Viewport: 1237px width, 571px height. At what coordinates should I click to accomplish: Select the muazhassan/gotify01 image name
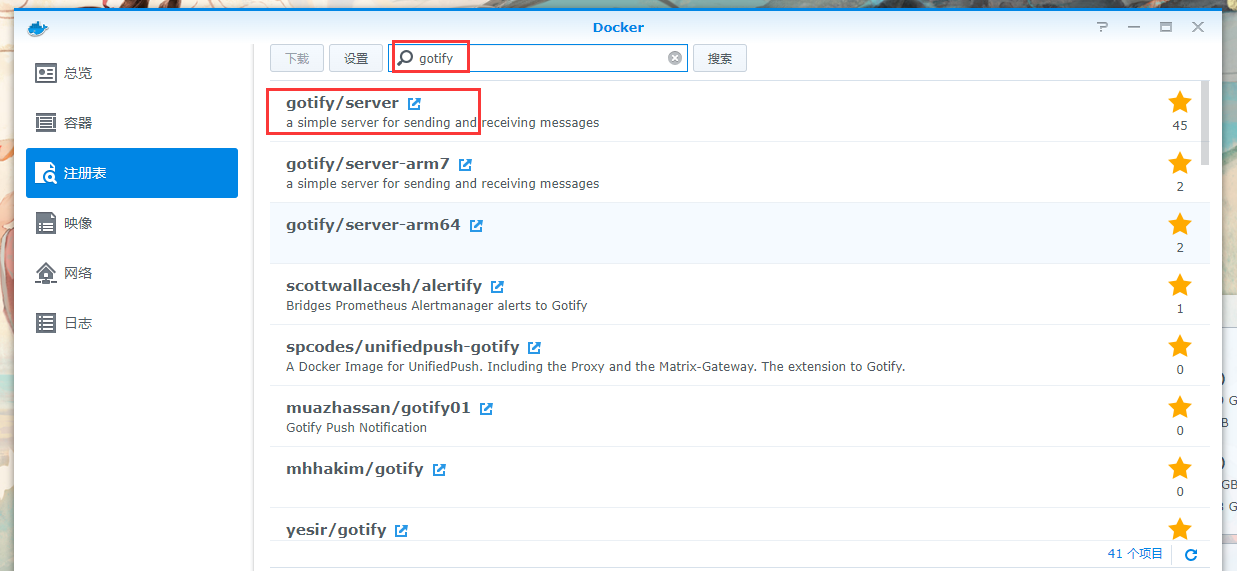point(378,408)
